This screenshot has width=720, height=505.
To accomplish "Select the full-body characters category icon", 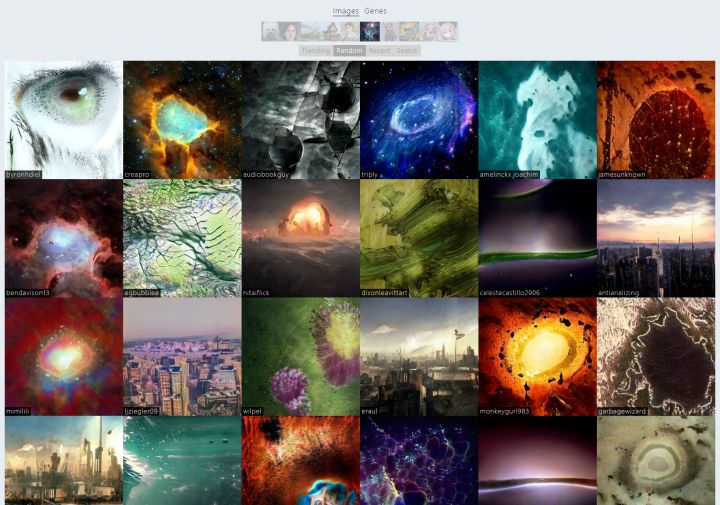I will tap(389, 32).
